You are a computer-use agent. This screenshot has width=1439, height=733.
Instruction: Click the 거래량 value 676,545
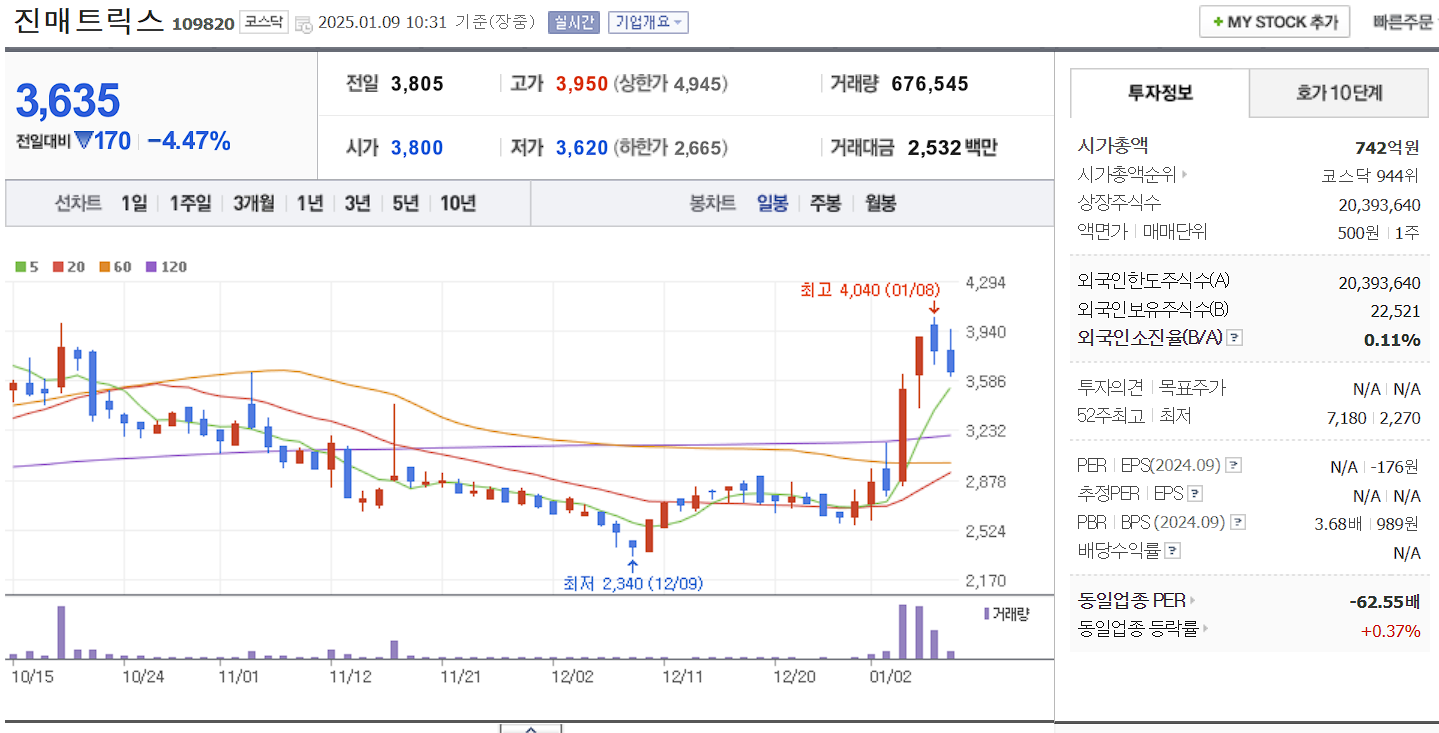pyautogui.click(x=930, y=84)
